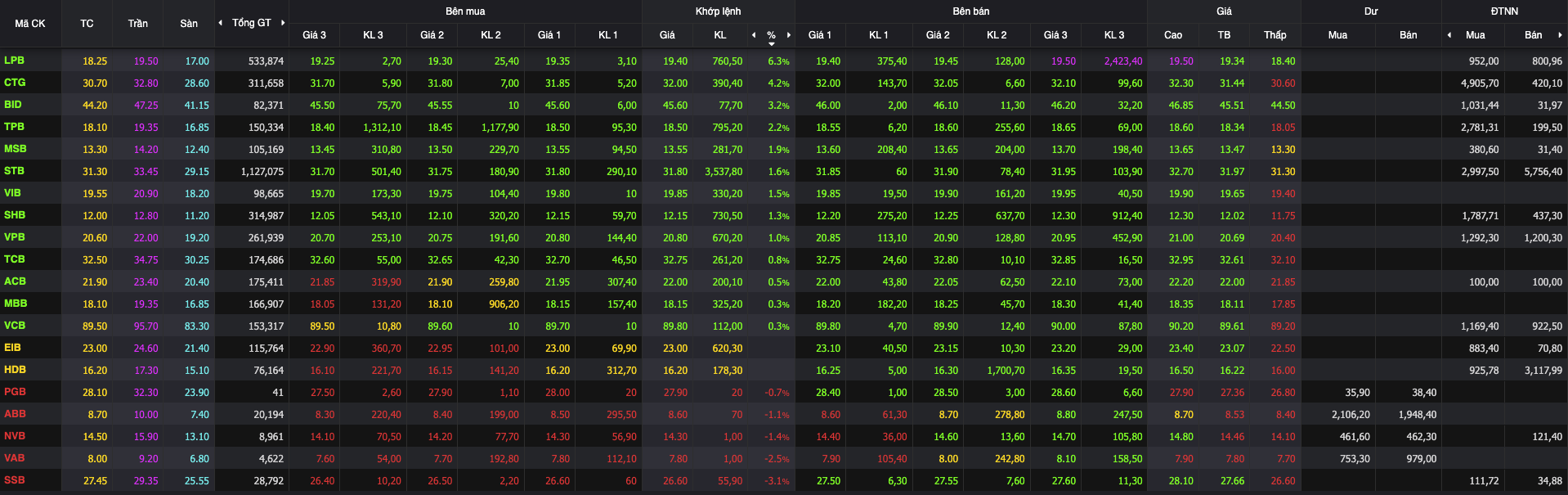
Task: Click the left arrow beside ĐTNN Mua header
Action: point(1449,35)
